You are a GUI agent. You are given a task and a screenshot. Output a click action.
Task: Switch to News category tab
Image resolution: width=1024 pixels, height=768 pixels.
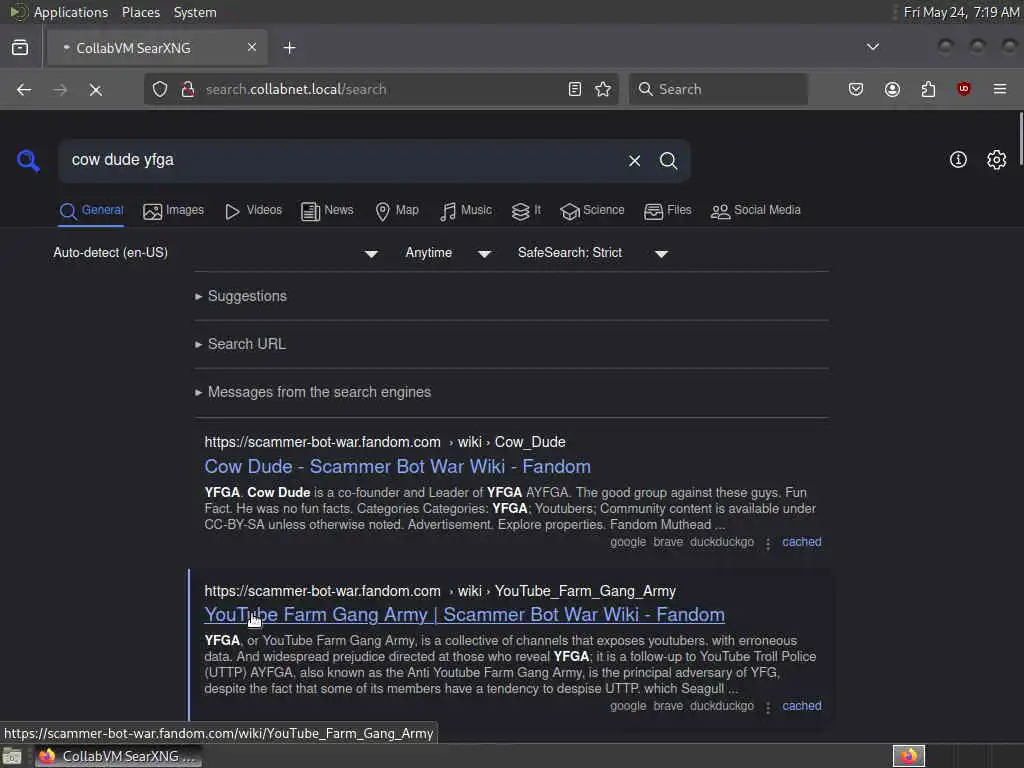pyautogui.click(x=327, y=211)
